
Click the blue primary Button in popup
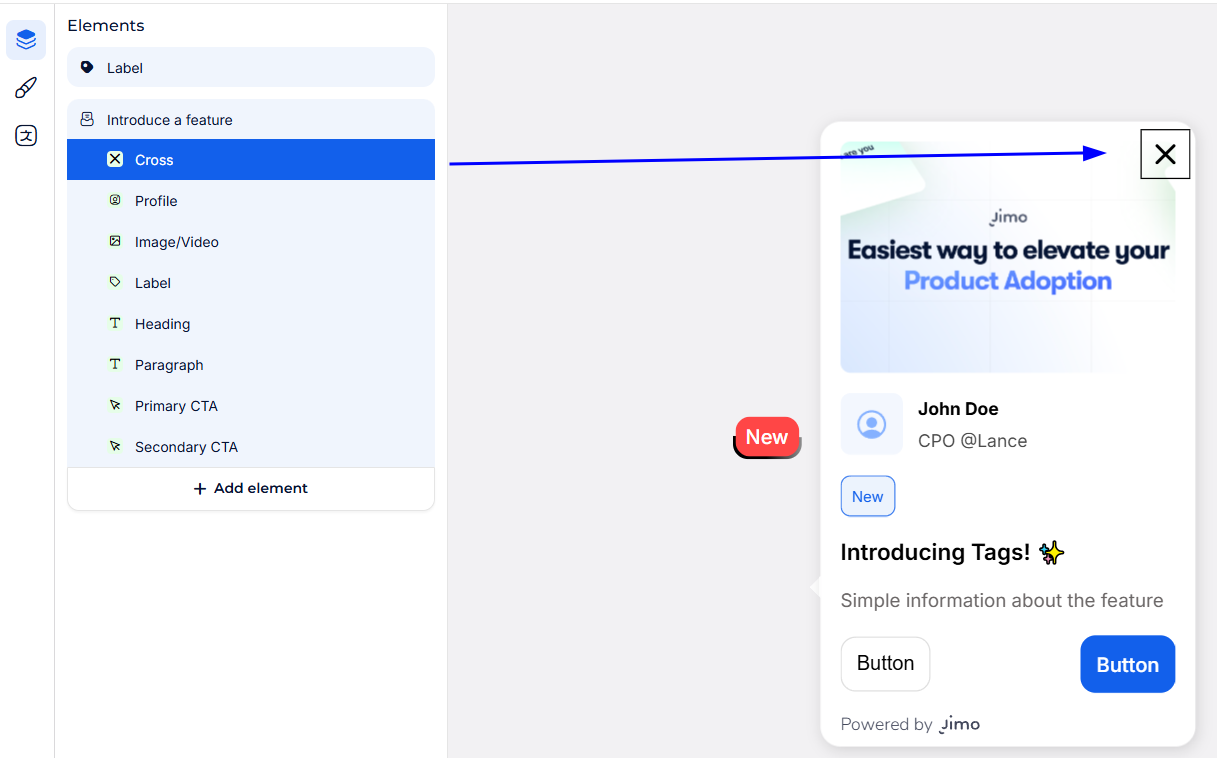pos(1127,665)
